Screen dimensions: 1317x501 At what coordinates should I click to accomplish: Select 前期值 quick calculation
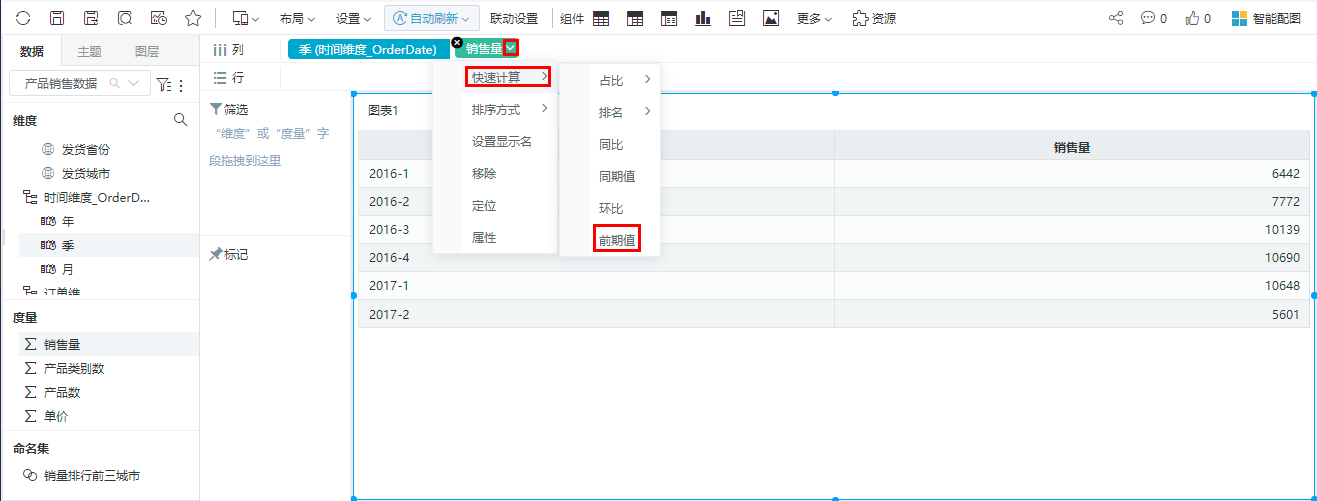coord(610,240)
